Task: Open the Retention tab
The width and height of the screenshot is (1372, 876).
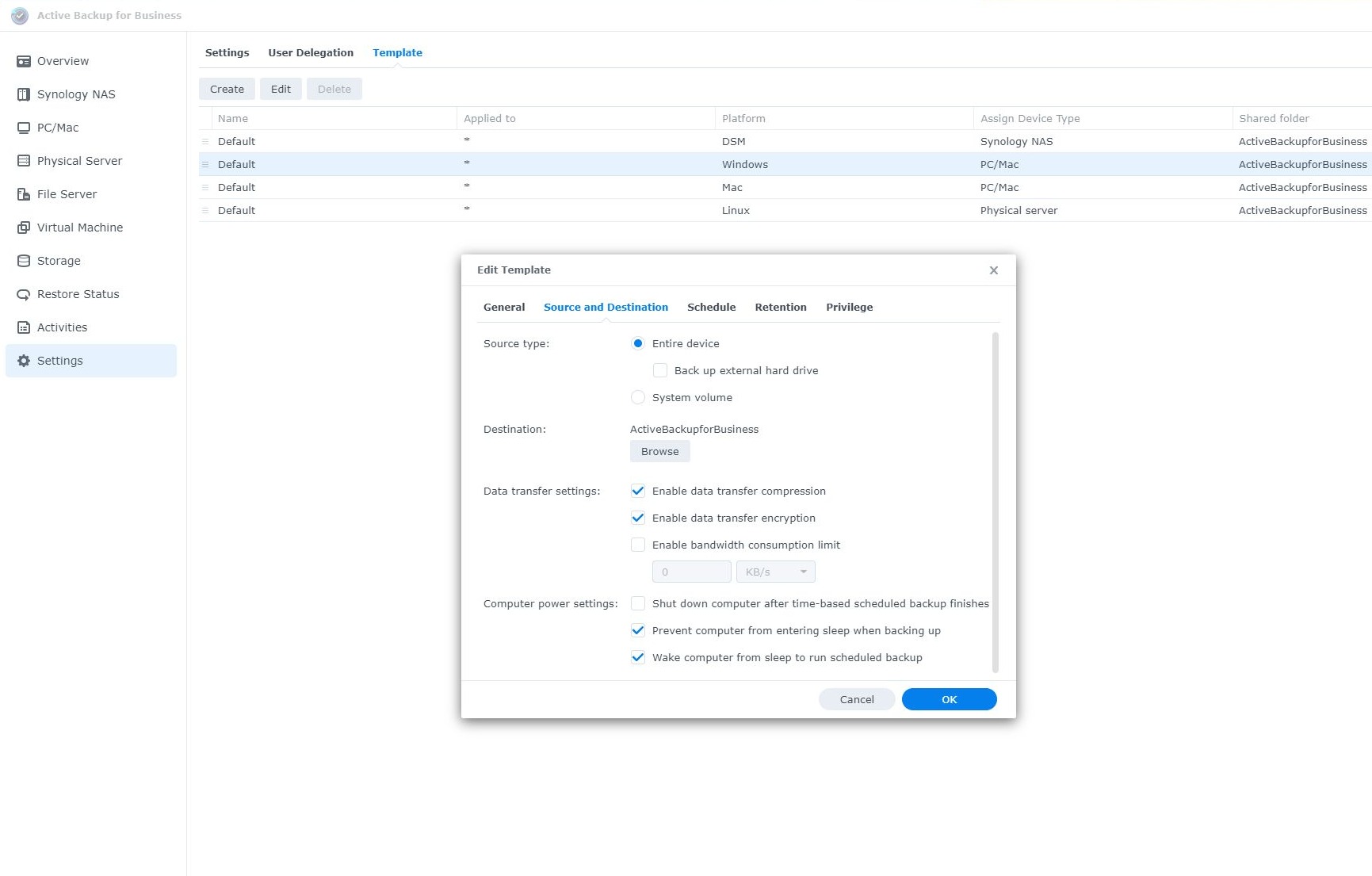Action: tap(780, 307)
